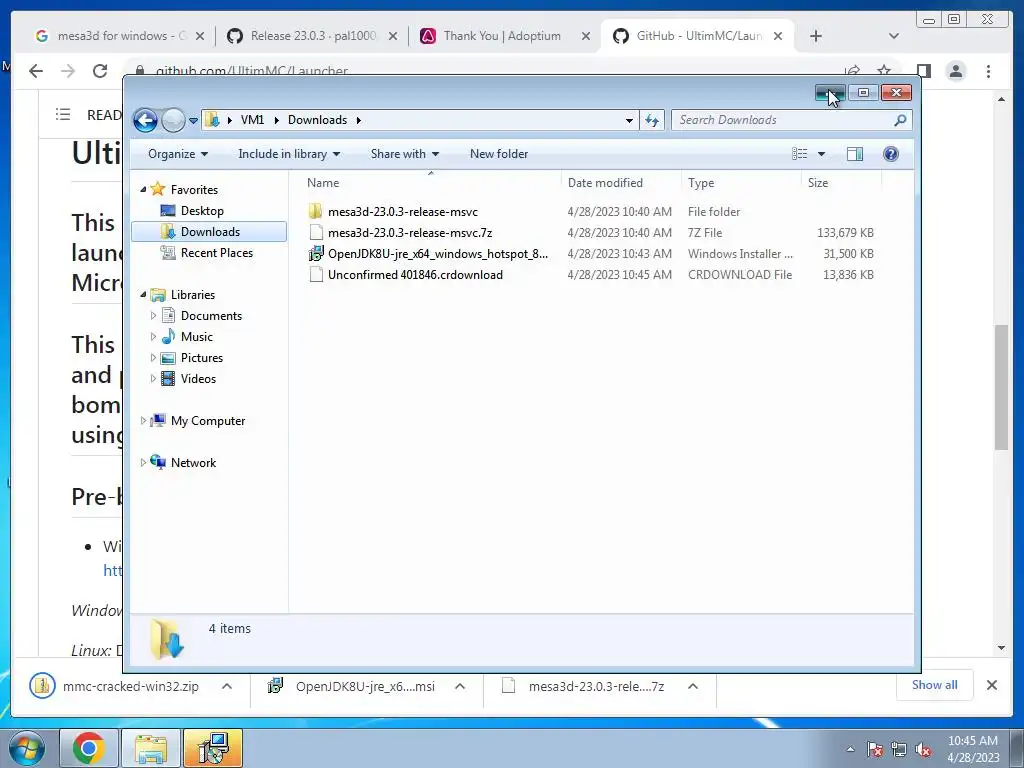Viewport: 1024px width, 768px height.
Task: Open Include in library menu
Action: pyautogui.click(x=289, y=154)
